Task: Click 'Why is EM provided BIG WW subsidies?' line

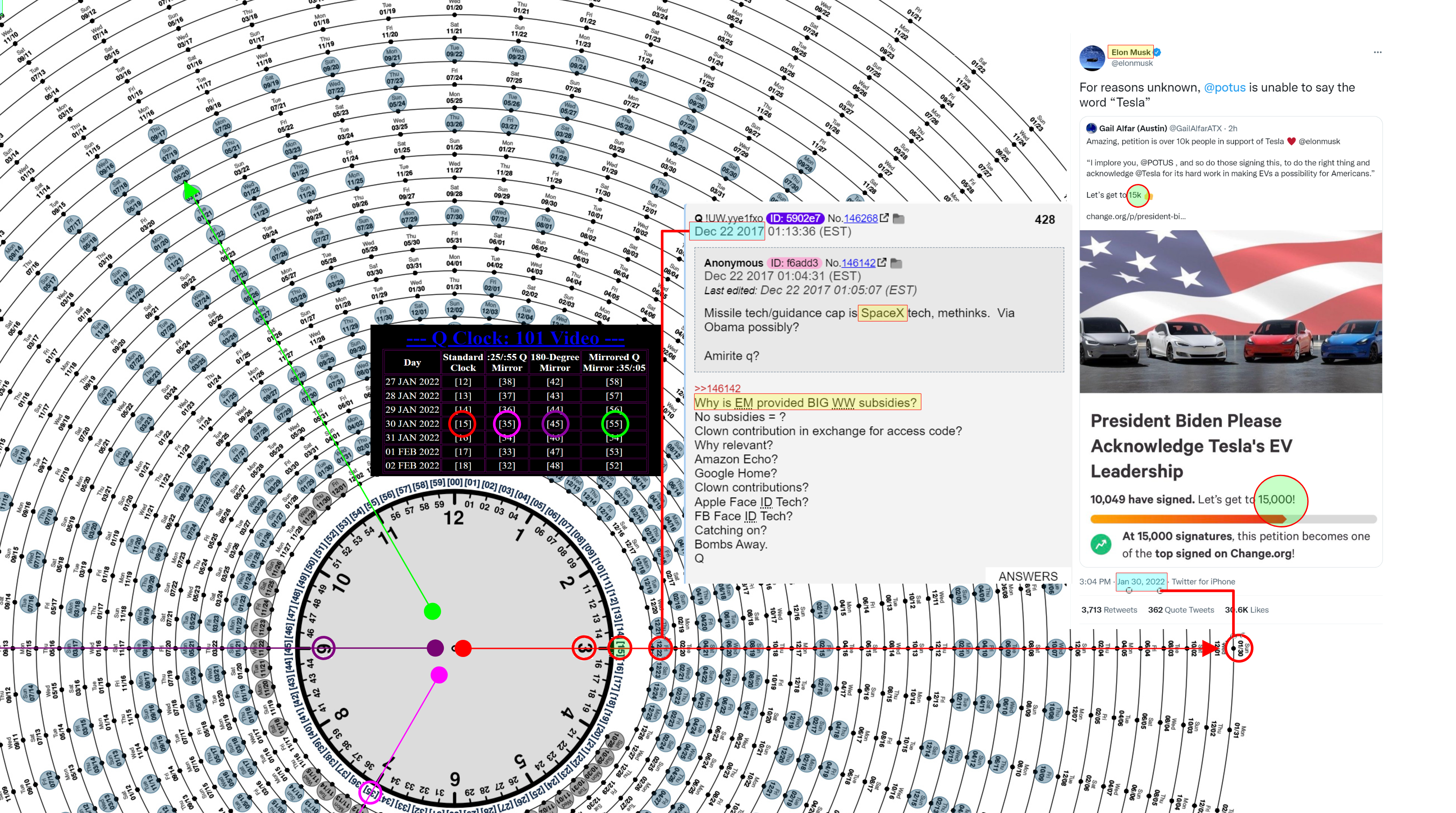Action: tap(805, 402)
